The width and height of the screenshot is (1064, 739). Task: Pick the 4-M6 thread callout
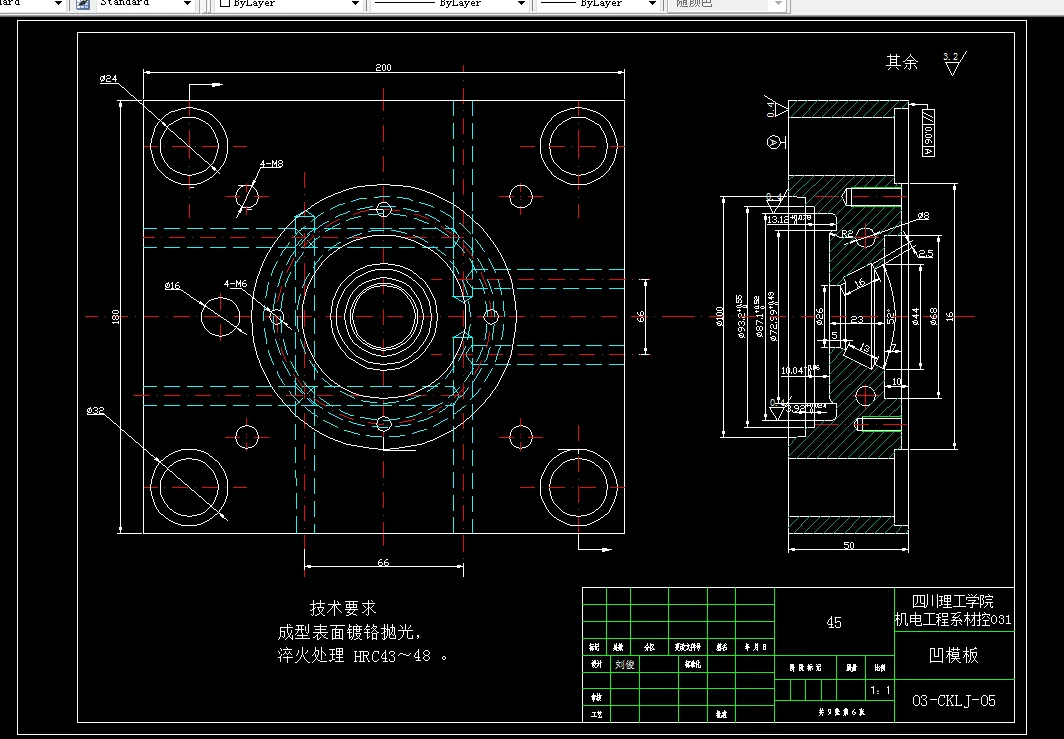click(x=236, y=284)
